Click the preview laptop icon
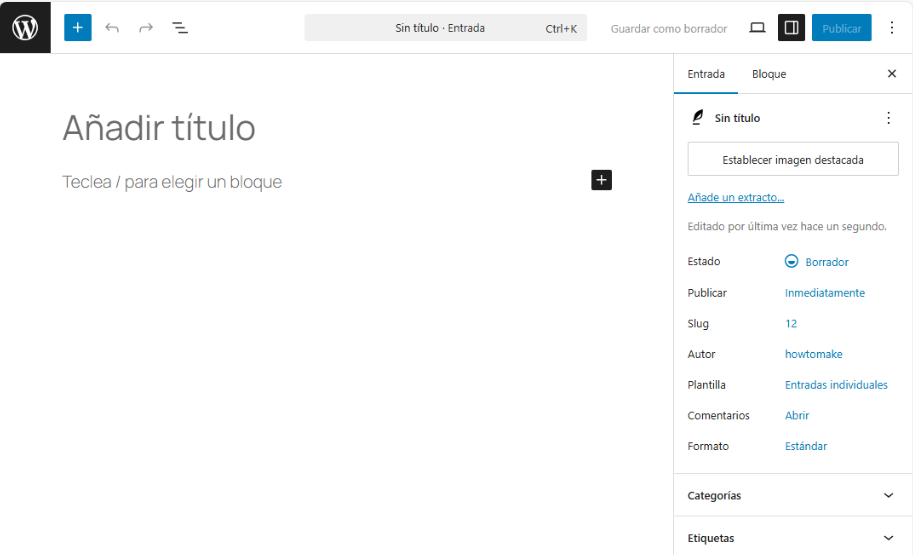 (x=757, y=28)
